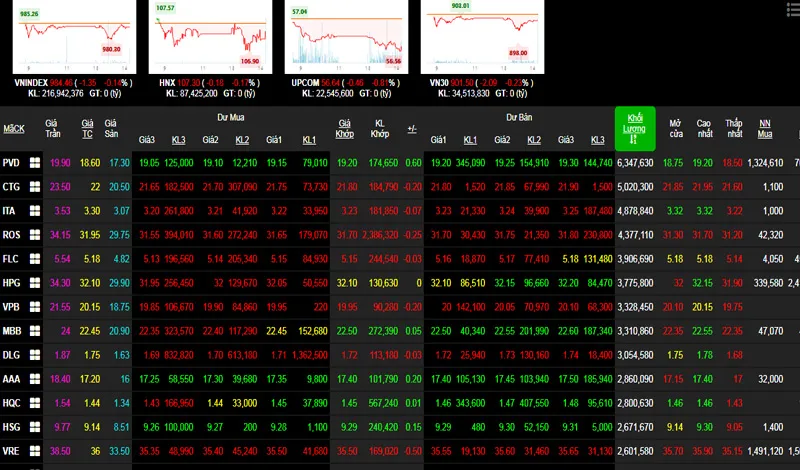Click HPG matched price 32.10
This screenshot has height=470, width=800.
click(347, 283)
